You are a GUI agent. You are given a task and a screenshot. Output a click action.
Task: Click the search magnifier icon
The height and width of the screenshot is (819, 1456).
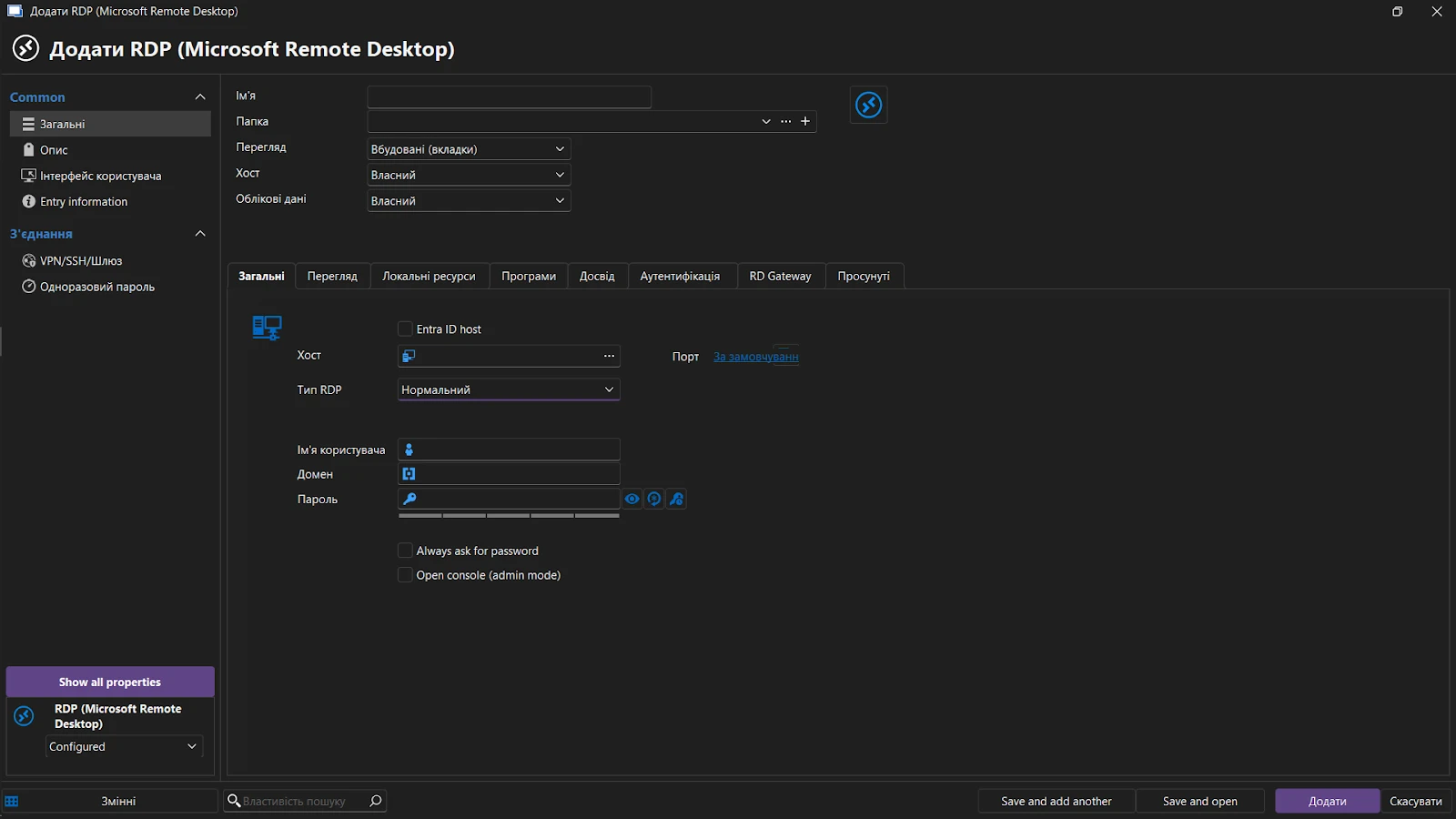374,801
